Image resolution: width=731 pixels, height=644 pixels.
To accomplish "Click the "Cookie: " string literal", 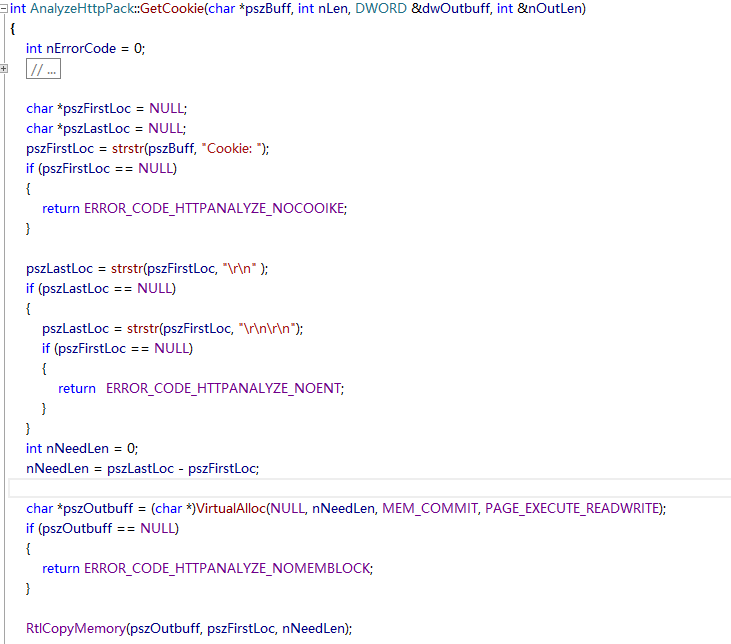I will coord(232,149).
